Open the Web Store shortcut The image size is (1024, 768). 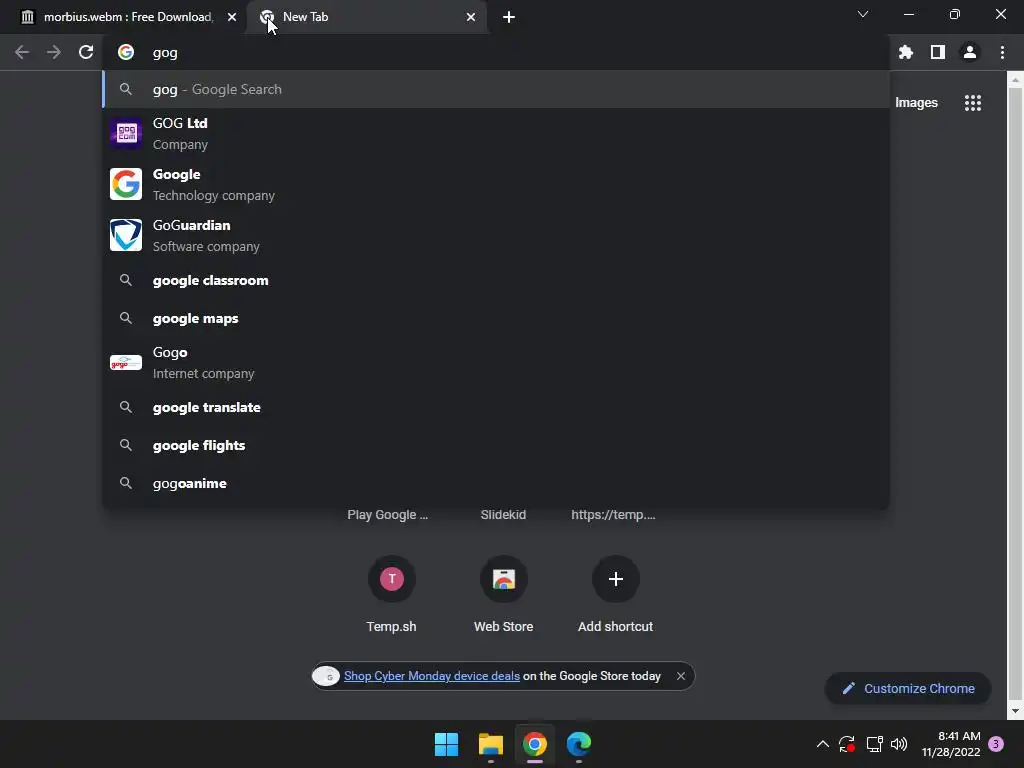click(504, 594)
